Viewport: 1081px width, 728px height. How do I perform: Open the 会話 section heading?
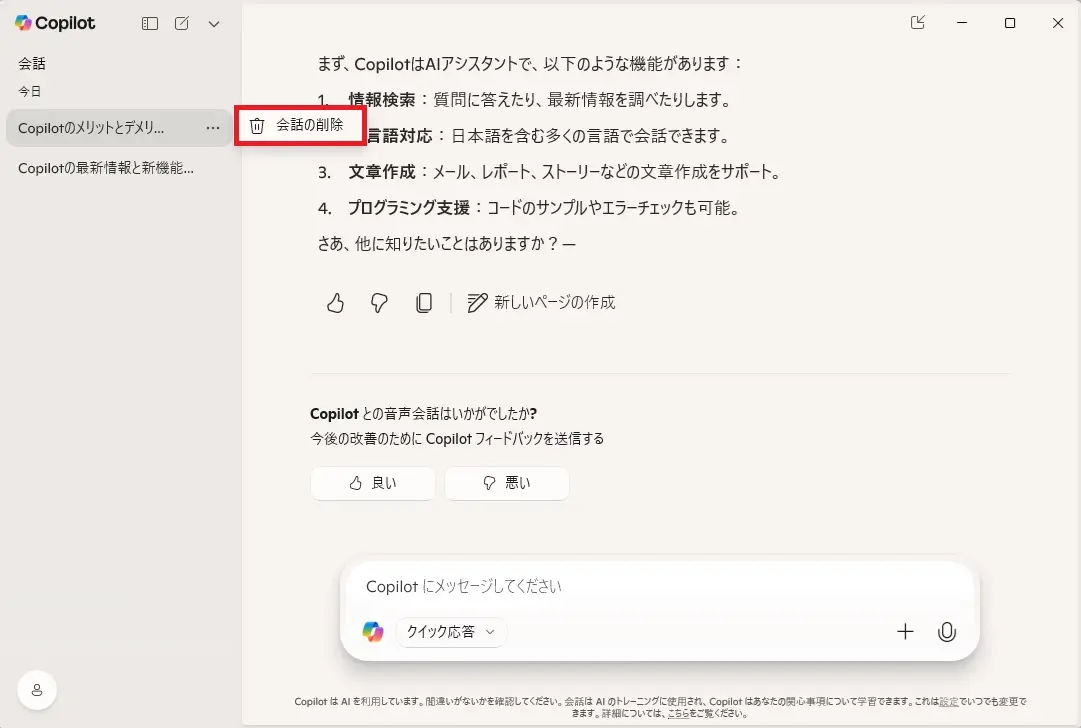(32, 63)
